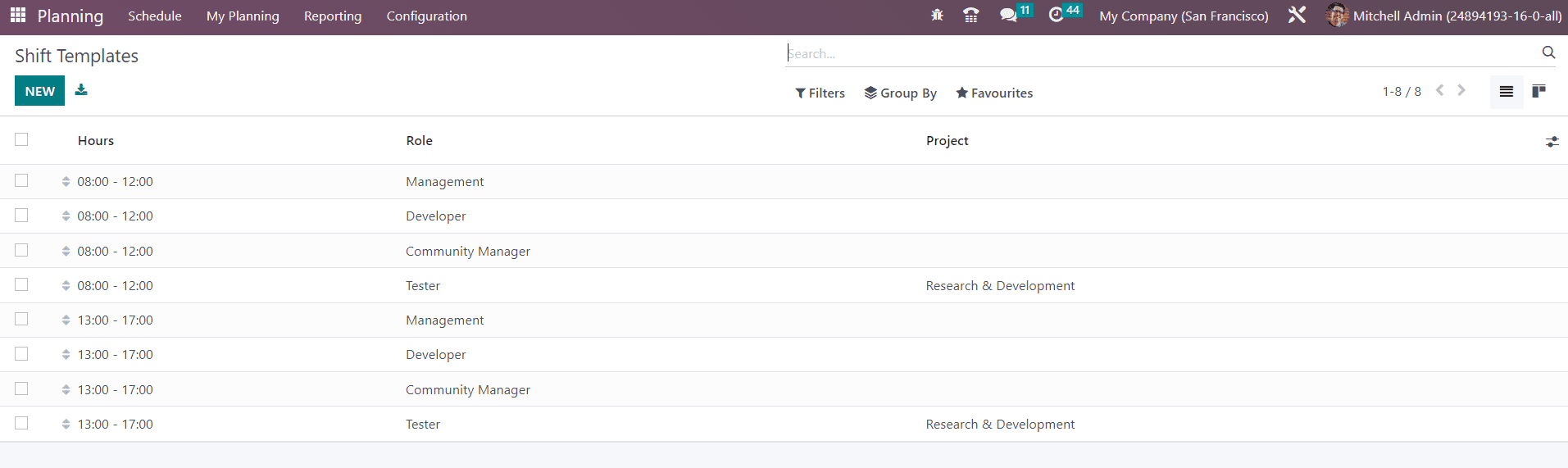This screenshot has height=468, width=1568.
Task: Check the 08:00 - 12:00 Developer row
Action: point(21,215)
